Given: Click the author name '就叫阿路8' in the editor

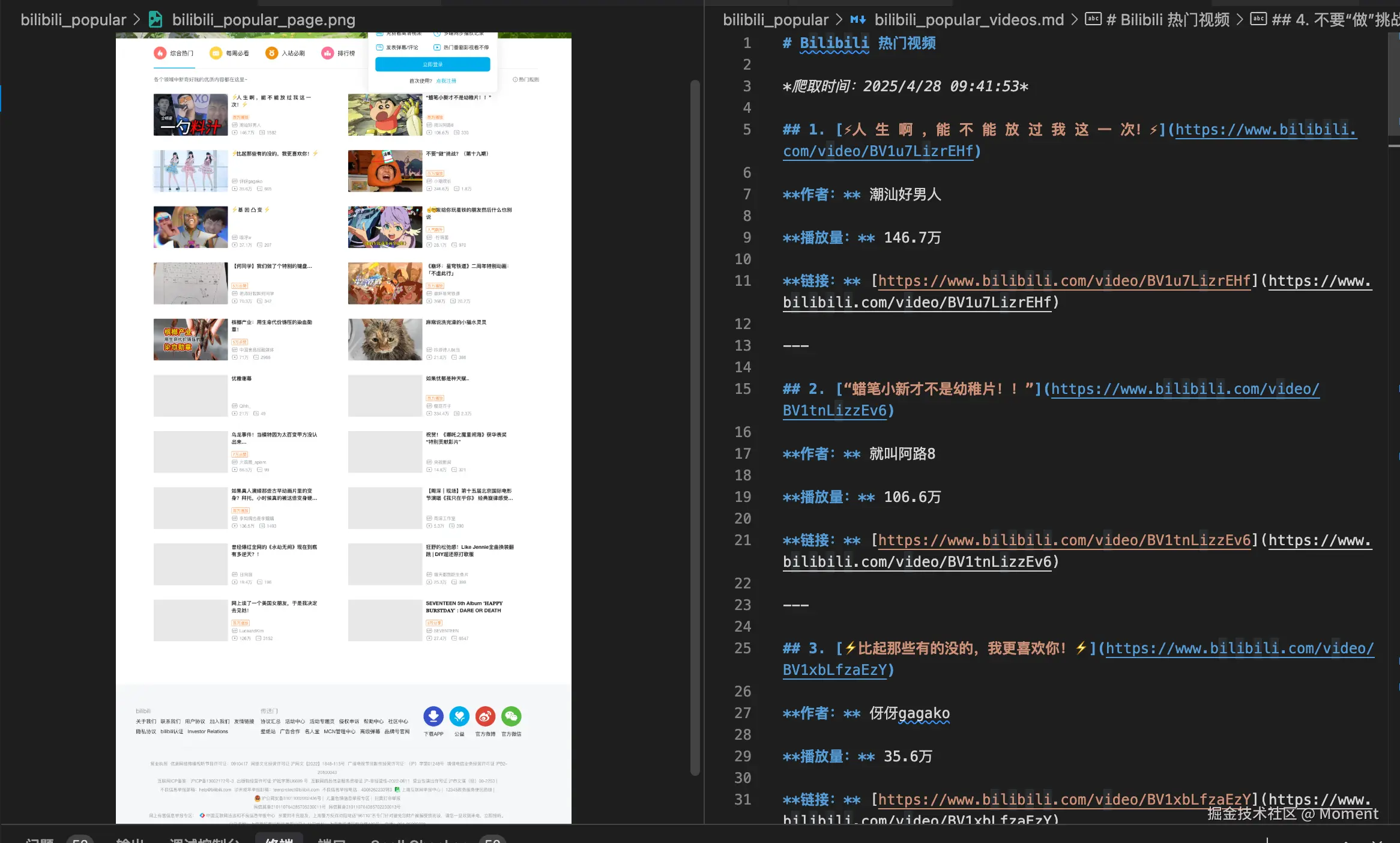Looking at the screenshot, I should (902, 454).
